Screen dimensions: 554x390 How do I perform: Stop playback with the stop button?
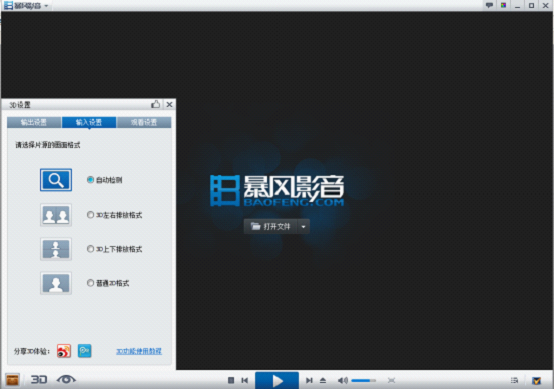coord(231,380)
